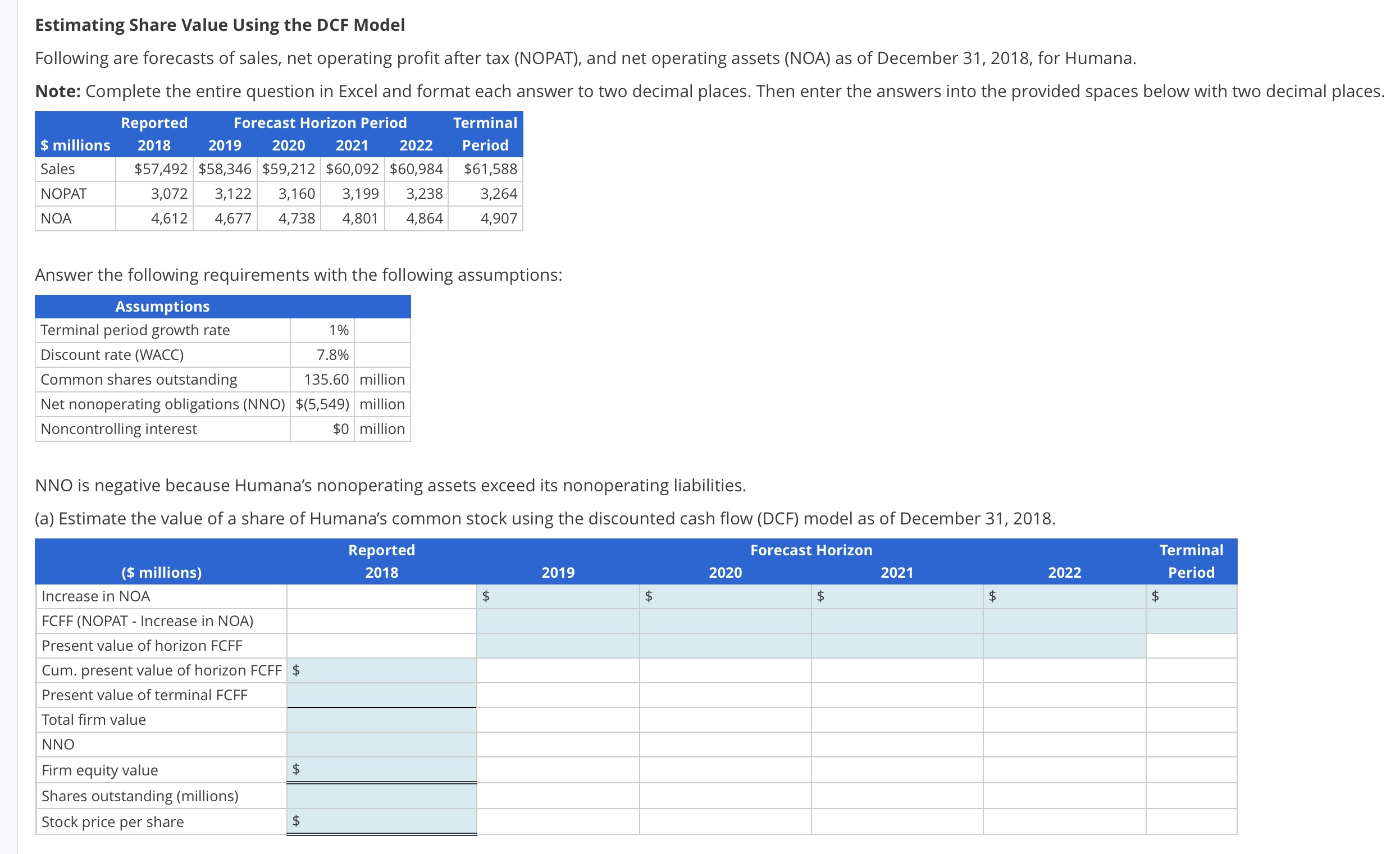This screenshot has width=1400, height=854.
Task: Click Present value of horizon FCFF 2022 field
Action: click(x=1065, y=646)
